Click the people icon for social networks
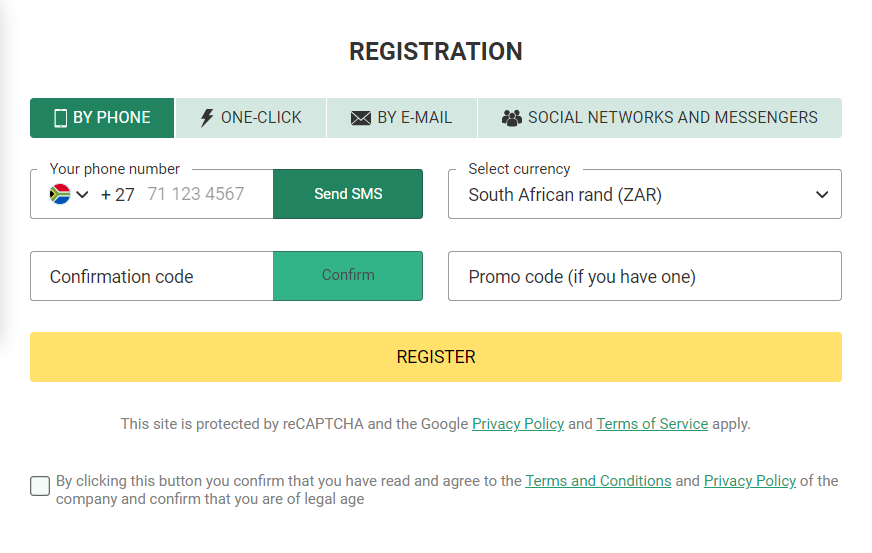Screen dimensions: 872x553 (512, 118)
